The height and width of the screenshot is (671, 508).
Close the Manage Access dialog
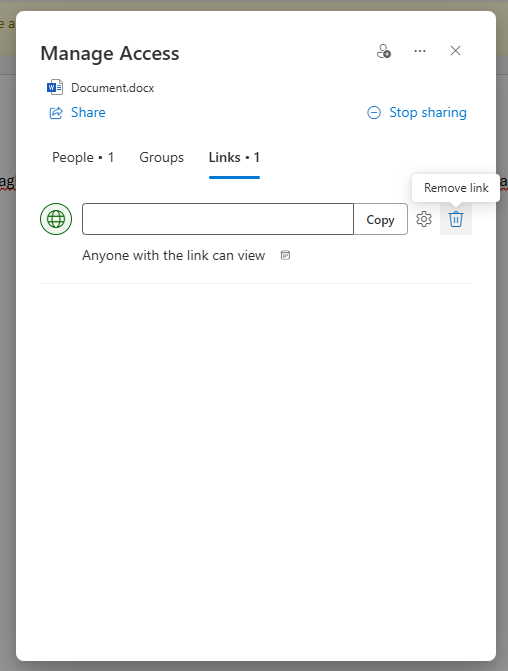pyautogui.click(x=455, y=51)
